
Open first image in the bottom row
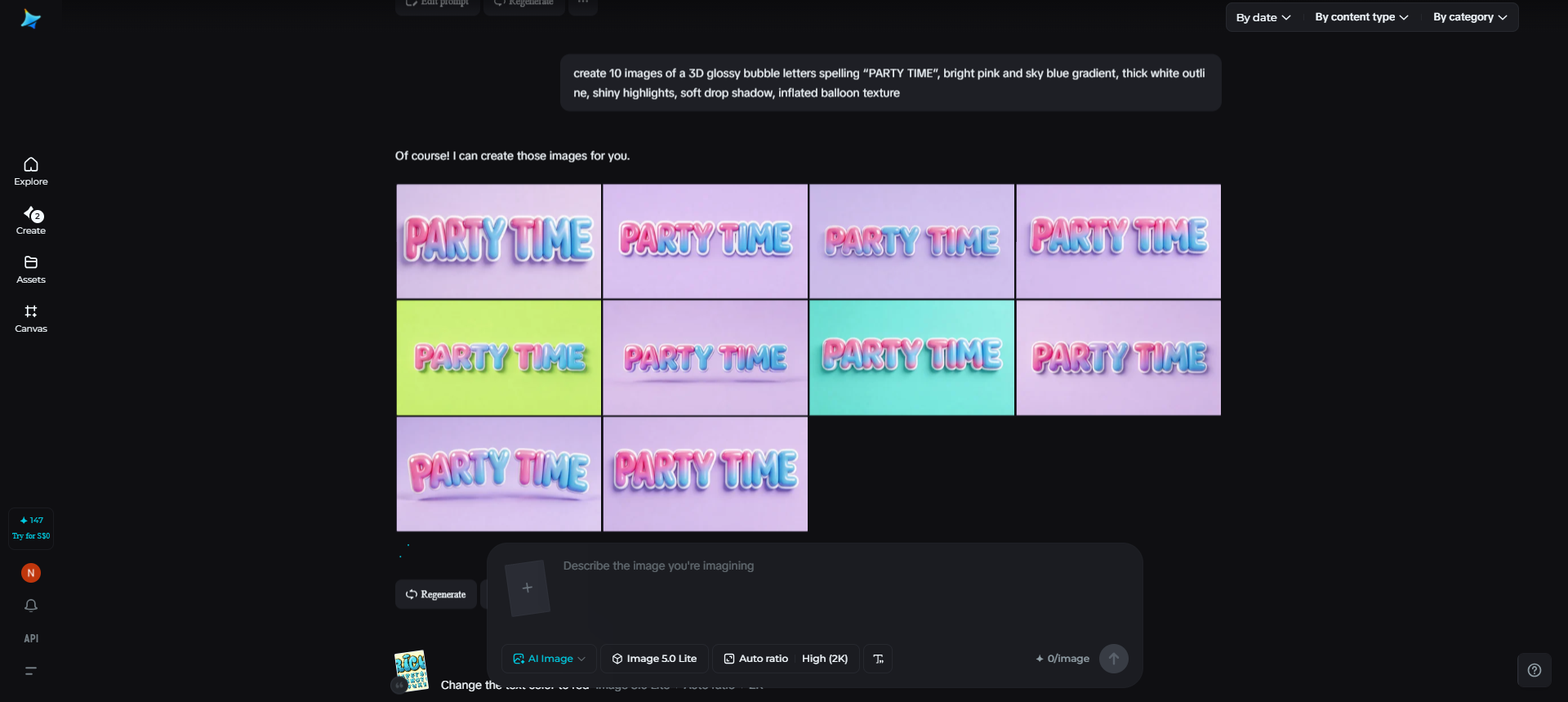(499, 474)
